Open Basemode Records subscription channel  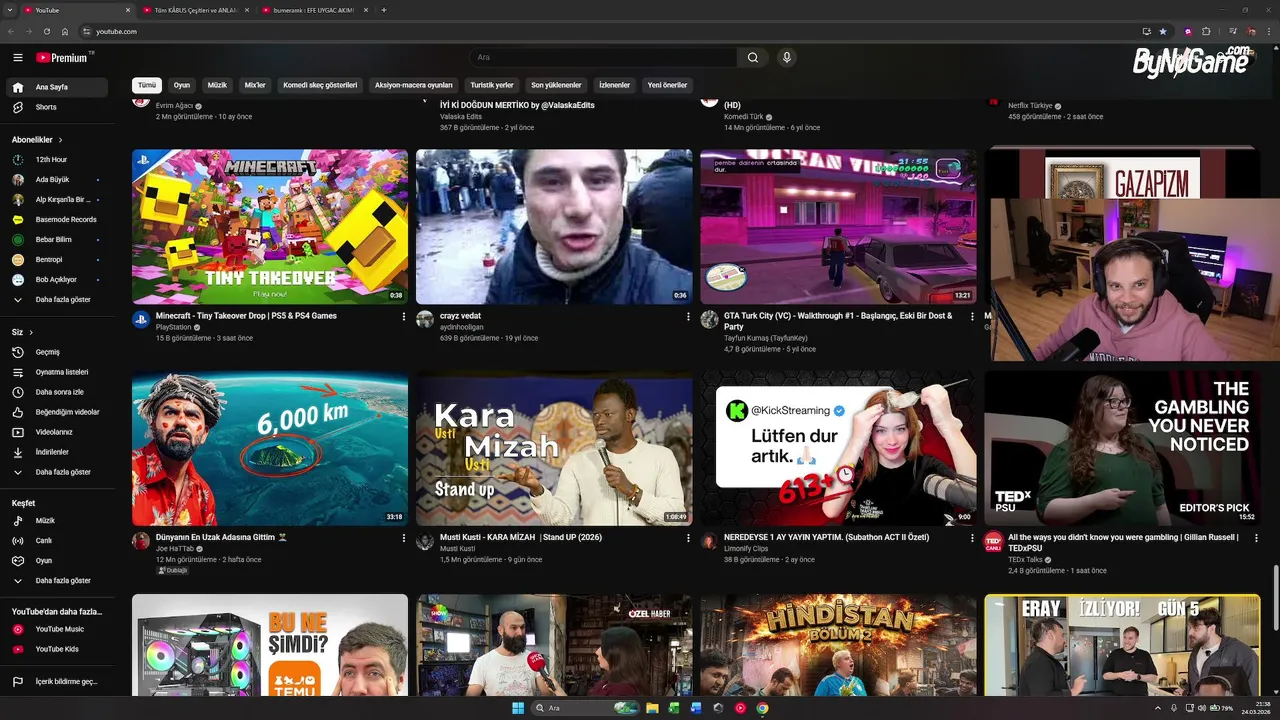(x=55, y=220)
